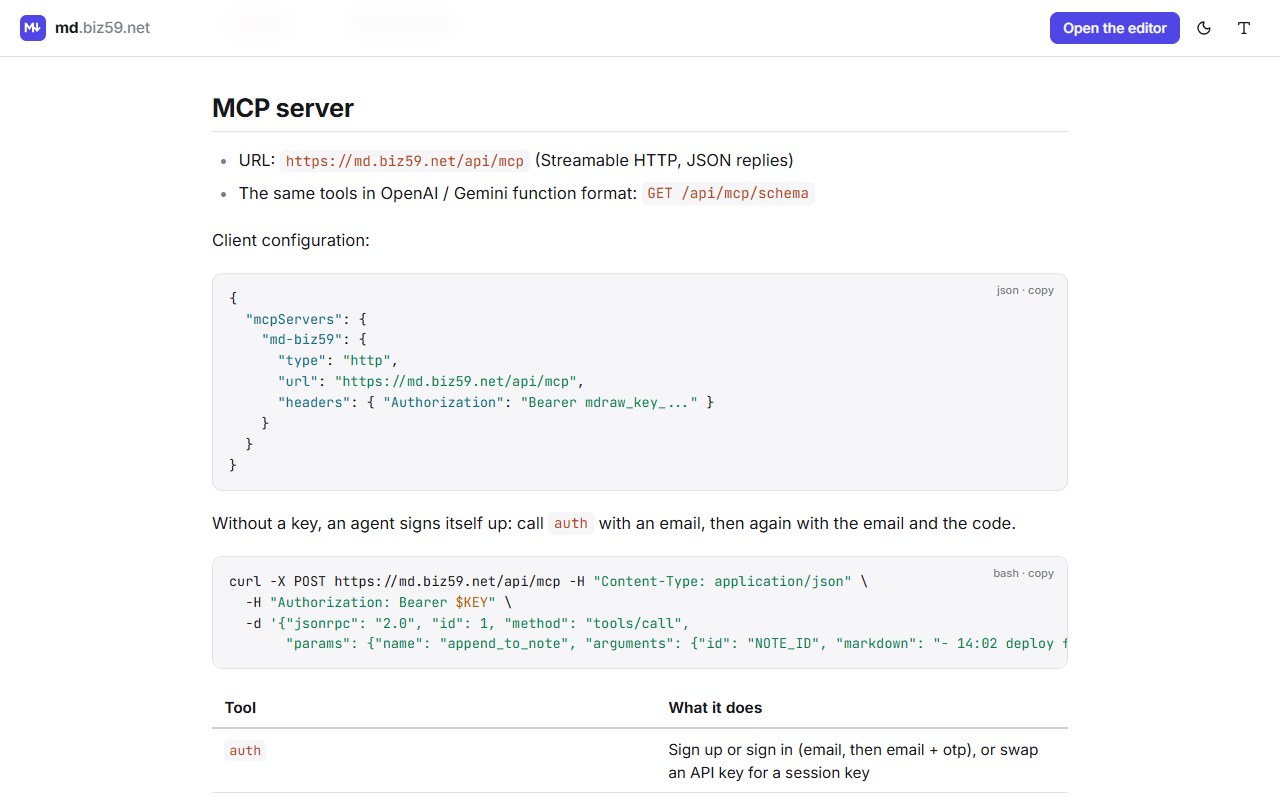The image size is (1280, 800).
Task: Click the "Client configuration:" text
Action: 291,240
